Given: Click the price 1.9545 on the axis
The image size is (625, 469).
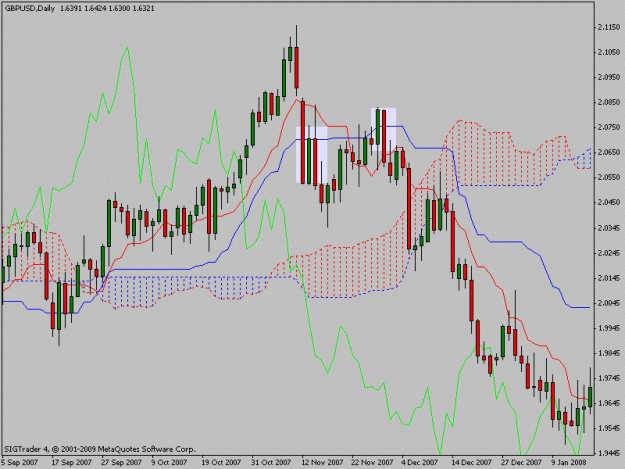Looking at the screenshot, I should 609,428.
